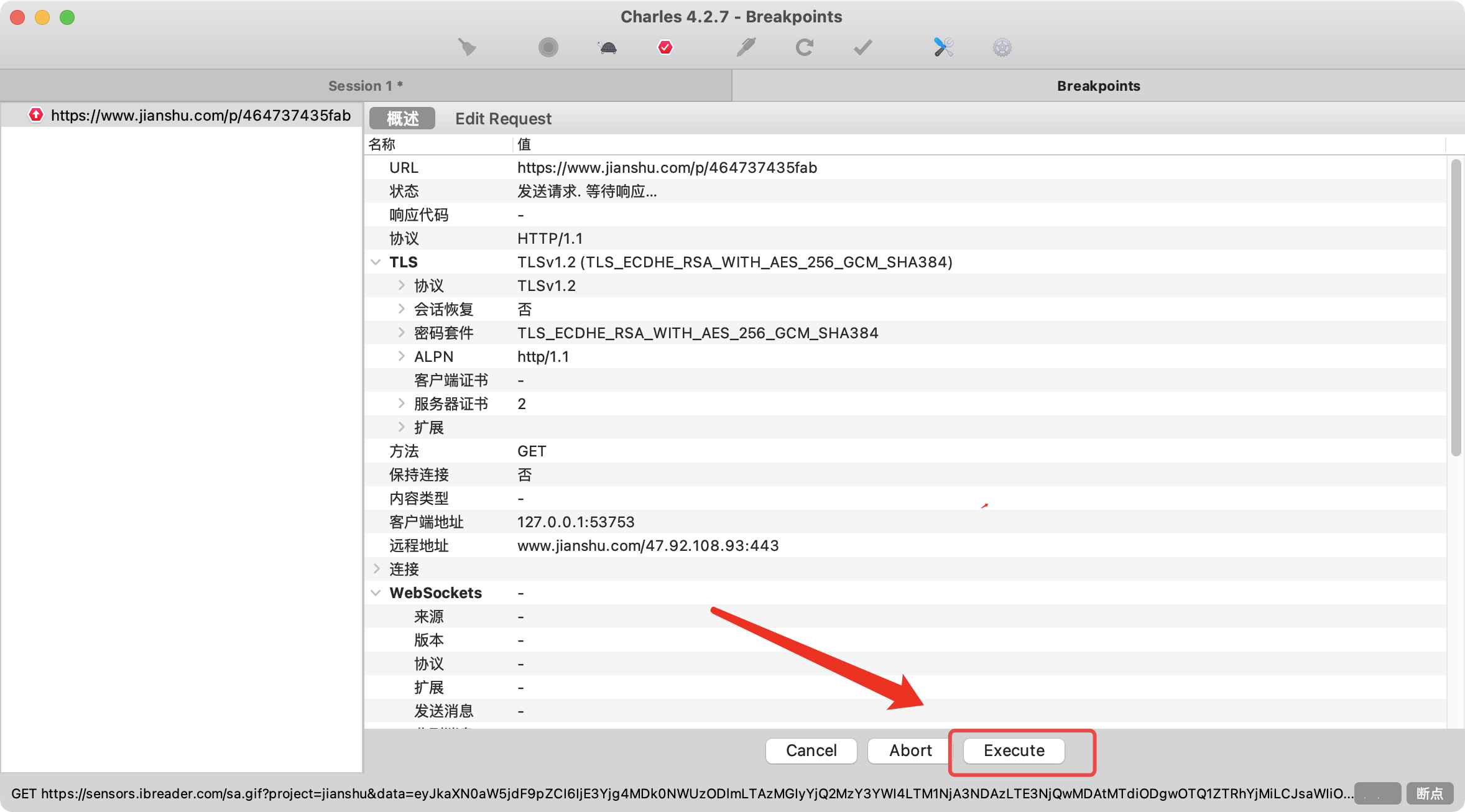The width and height of the screenshot is (1465, 812).
Task: Click the red breakpoint icon beside jianshu URL
Action: pos(36,115)
